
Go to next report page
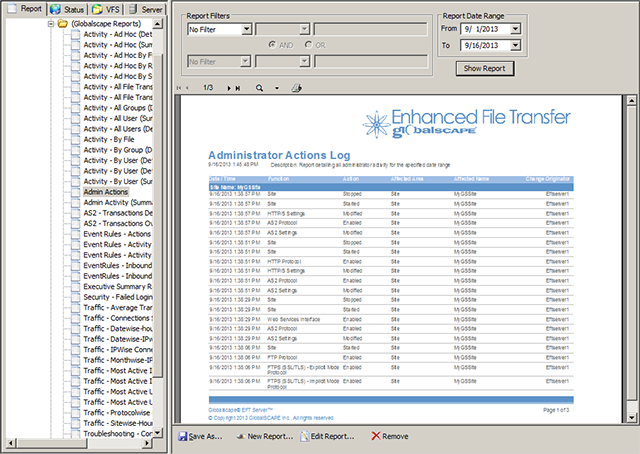(229, 88)
